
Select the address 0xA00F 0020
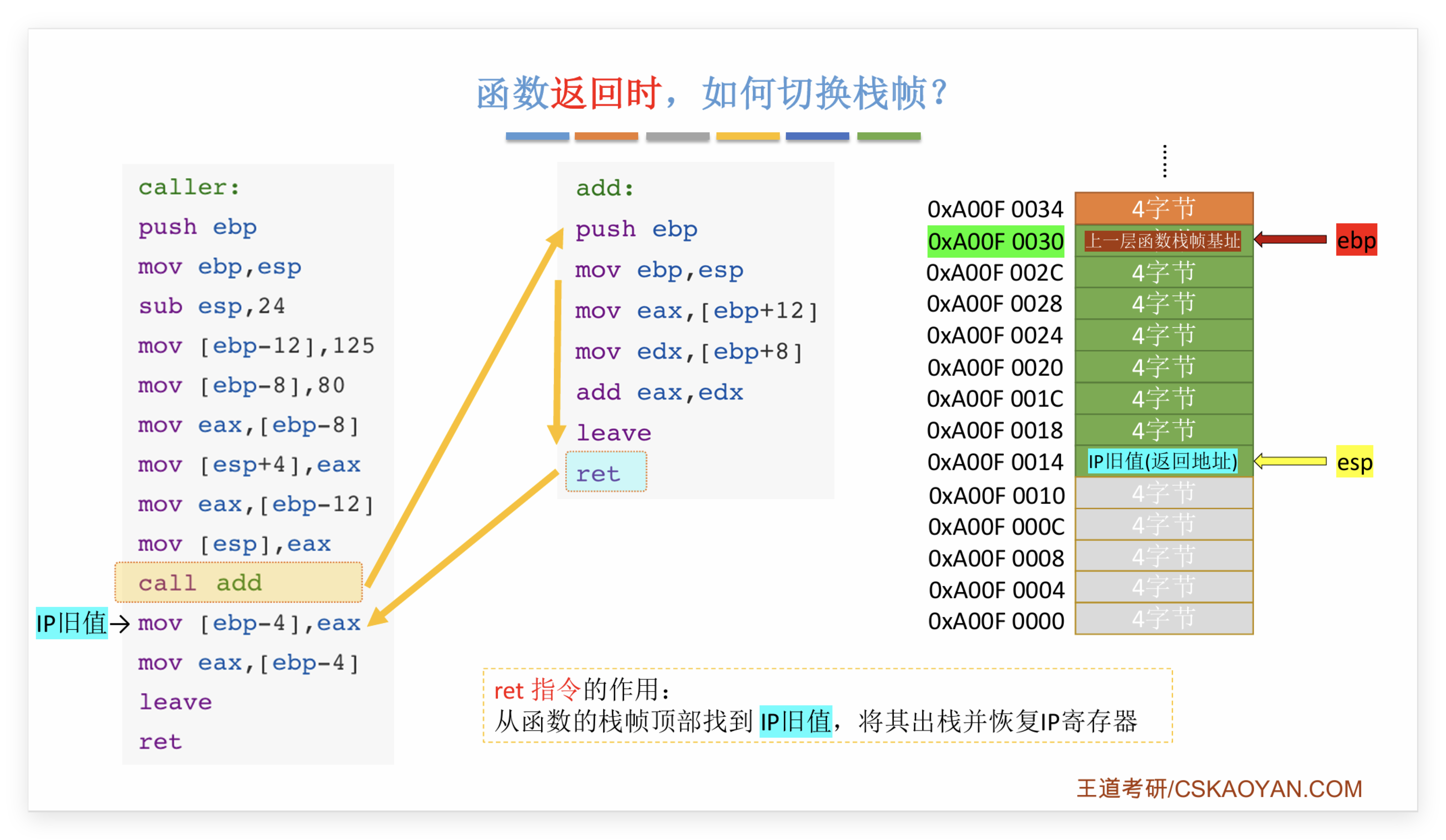click(x=995, y=367)
